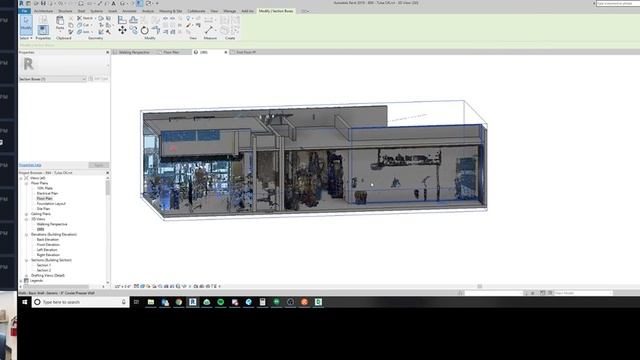Viewport: 640px width, 360px height.
Task: Click the Properties help link
Action: click(x=30, y=165)
